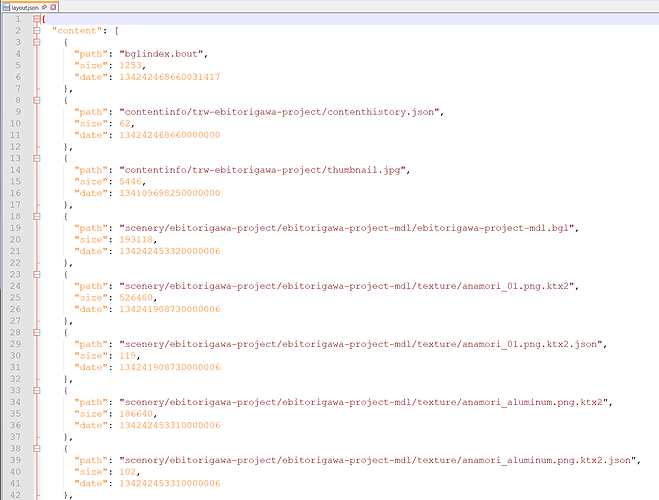Click the thumbnail.jpg path string
This screenshot has height=500, width=659.
[263, 170]
